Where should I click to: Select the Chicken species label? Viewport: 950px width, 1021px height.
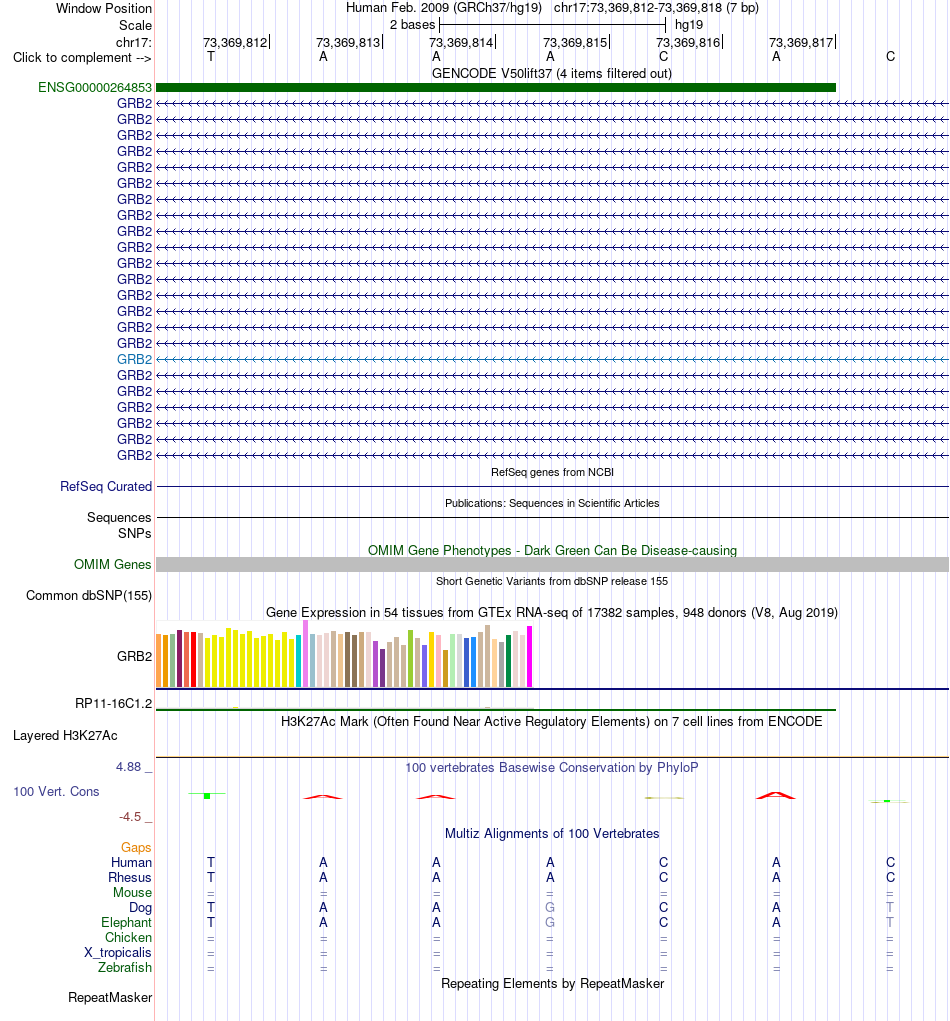[128, 938]
